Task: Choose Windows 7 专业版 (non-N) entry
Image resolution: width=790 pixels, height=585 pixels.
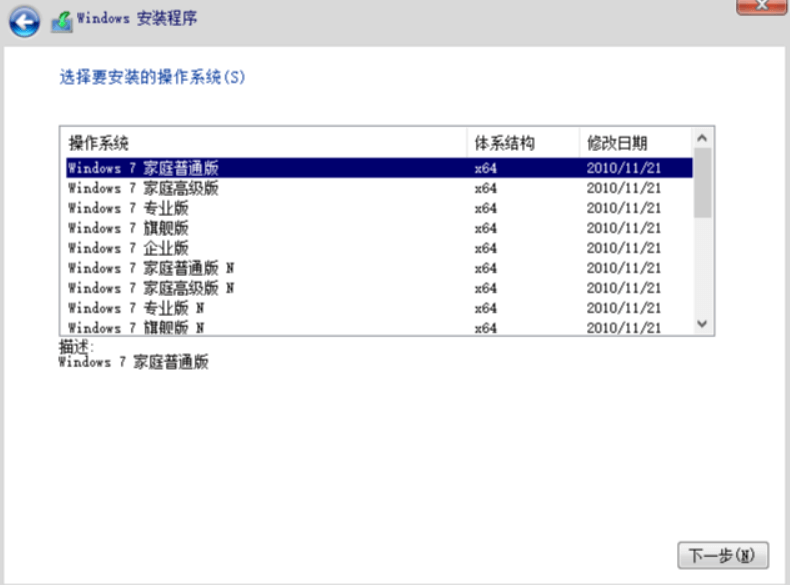Action: coord(128,208)
